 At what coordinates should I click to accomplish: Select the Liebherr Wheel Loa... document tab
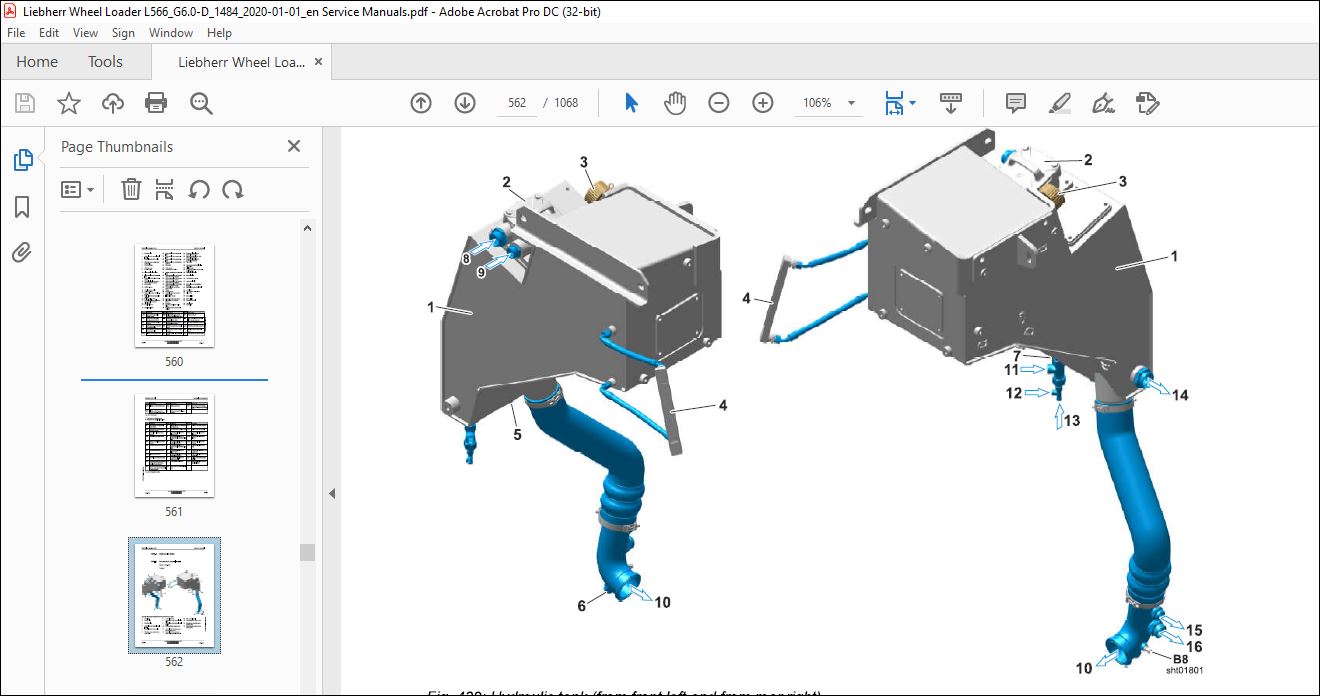(241, 62)
